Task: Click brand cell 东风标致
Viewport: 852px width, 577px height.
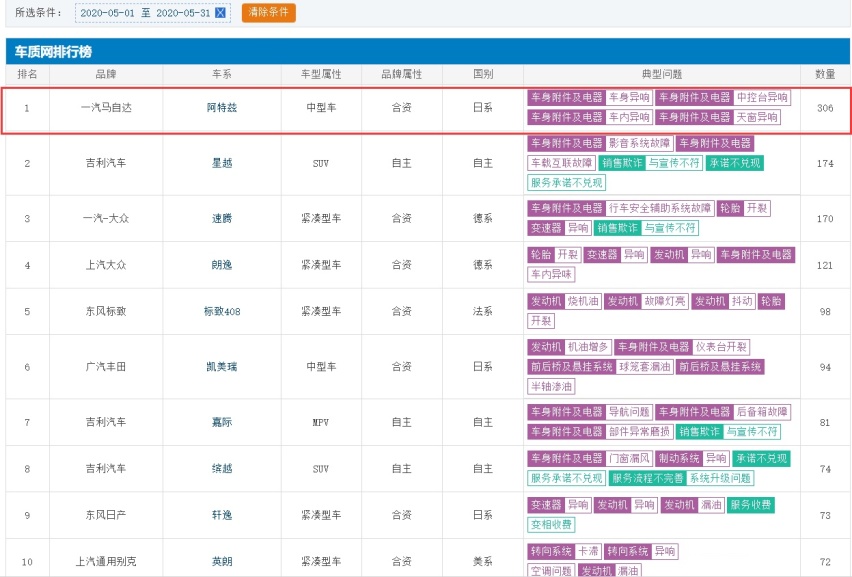Action: click(x=105, y=311)
